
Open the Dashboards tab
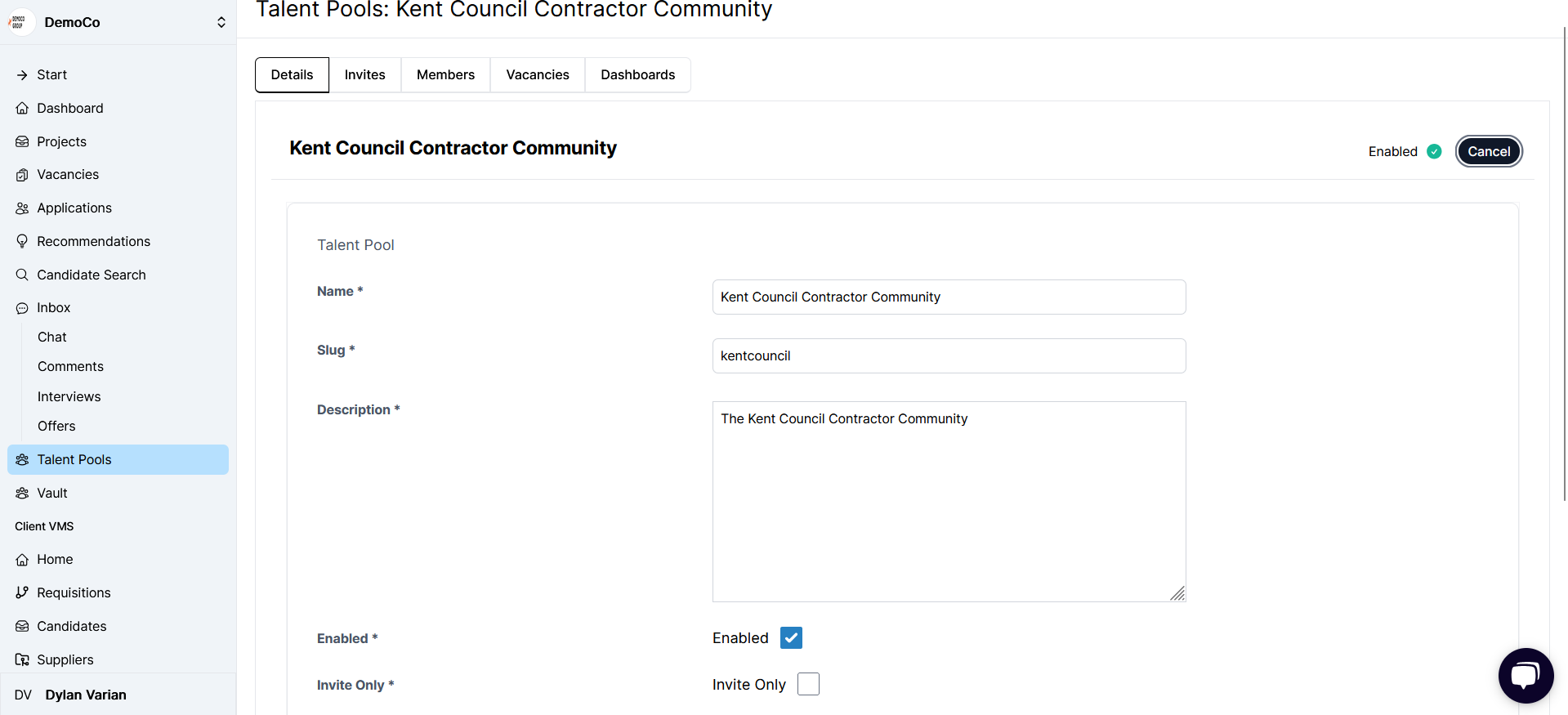coord(638,74)
